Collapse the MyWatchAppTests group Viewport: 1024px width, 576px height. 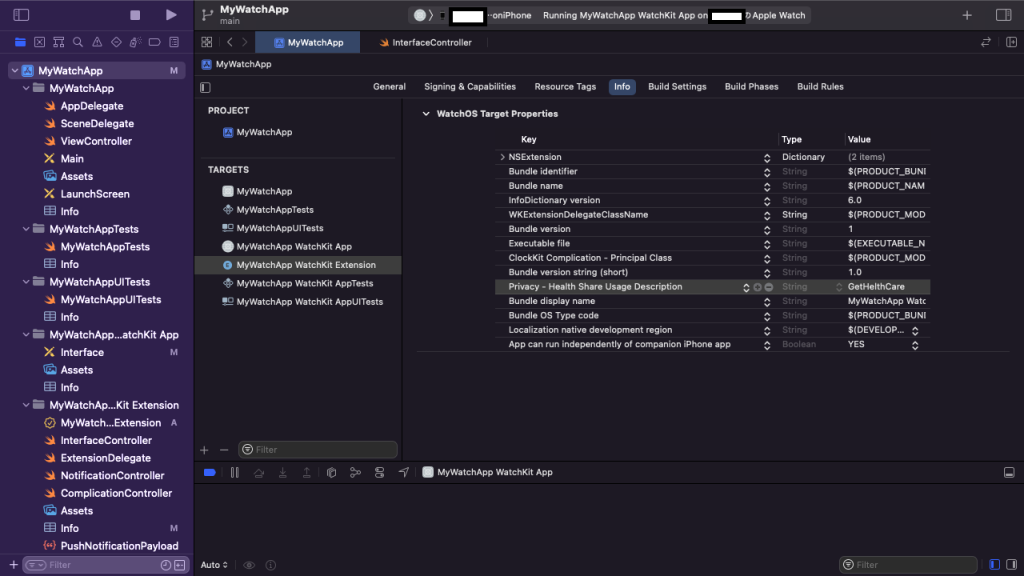pyautogui.click(x=26, y=229)
